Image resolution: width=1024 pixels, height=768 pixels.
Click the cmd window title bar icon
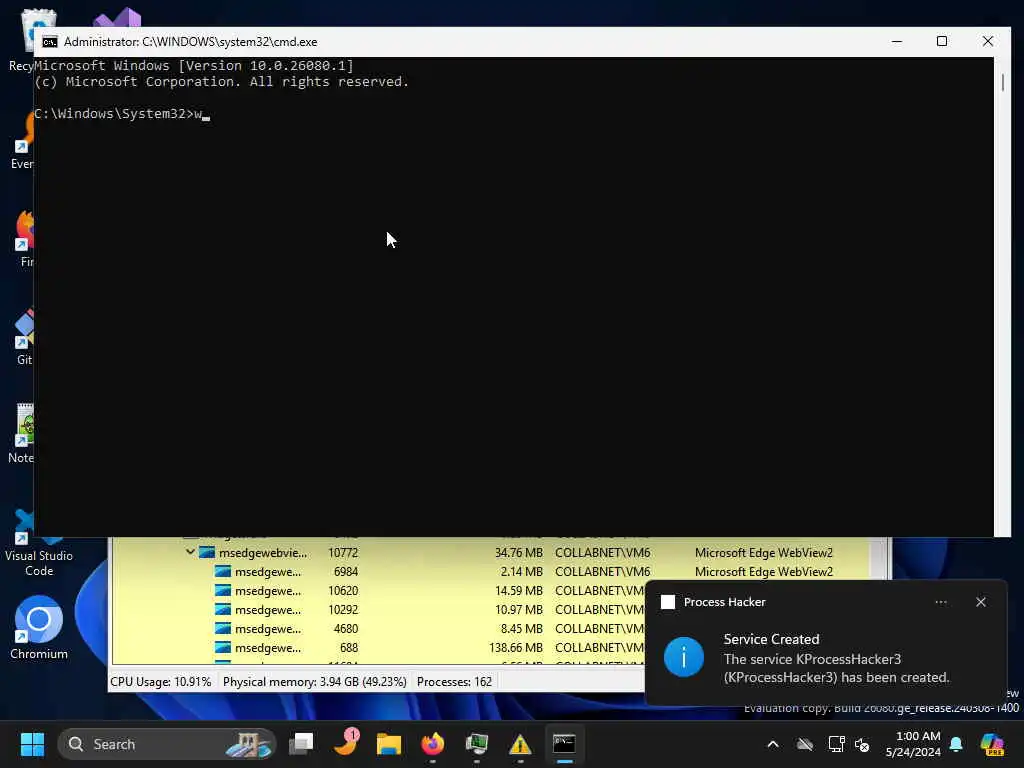(50, 42)
